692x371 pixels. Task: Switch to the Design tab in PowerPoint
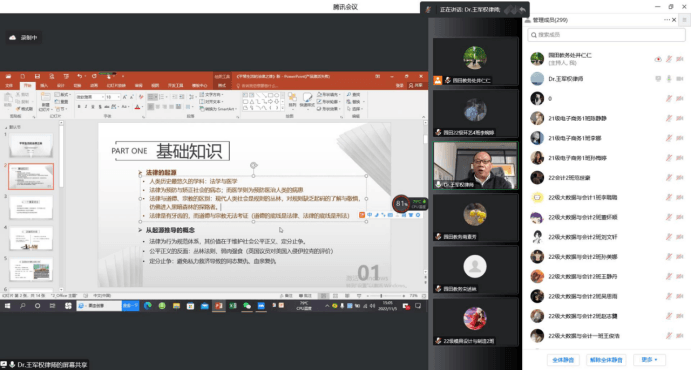(61, 86)
